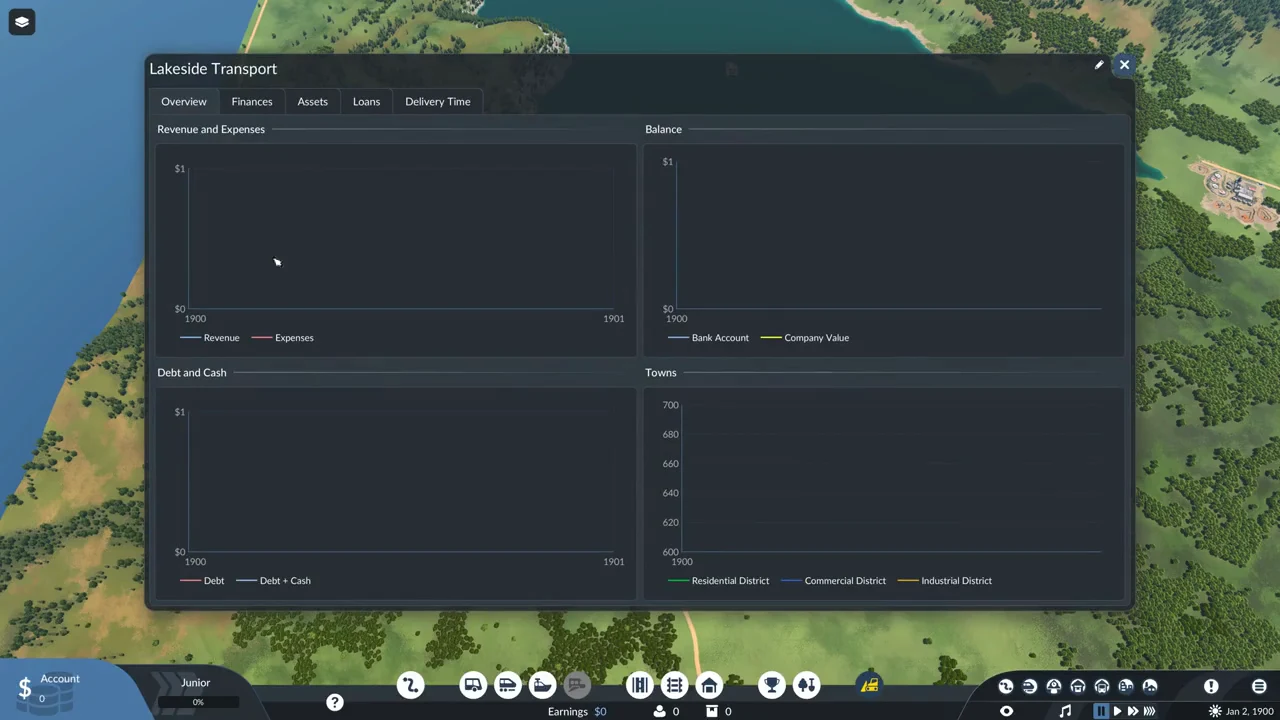Viewport: 1280px width, 720px height.
Task: Switch to the Assets tab
Action: tap(312, 101)
